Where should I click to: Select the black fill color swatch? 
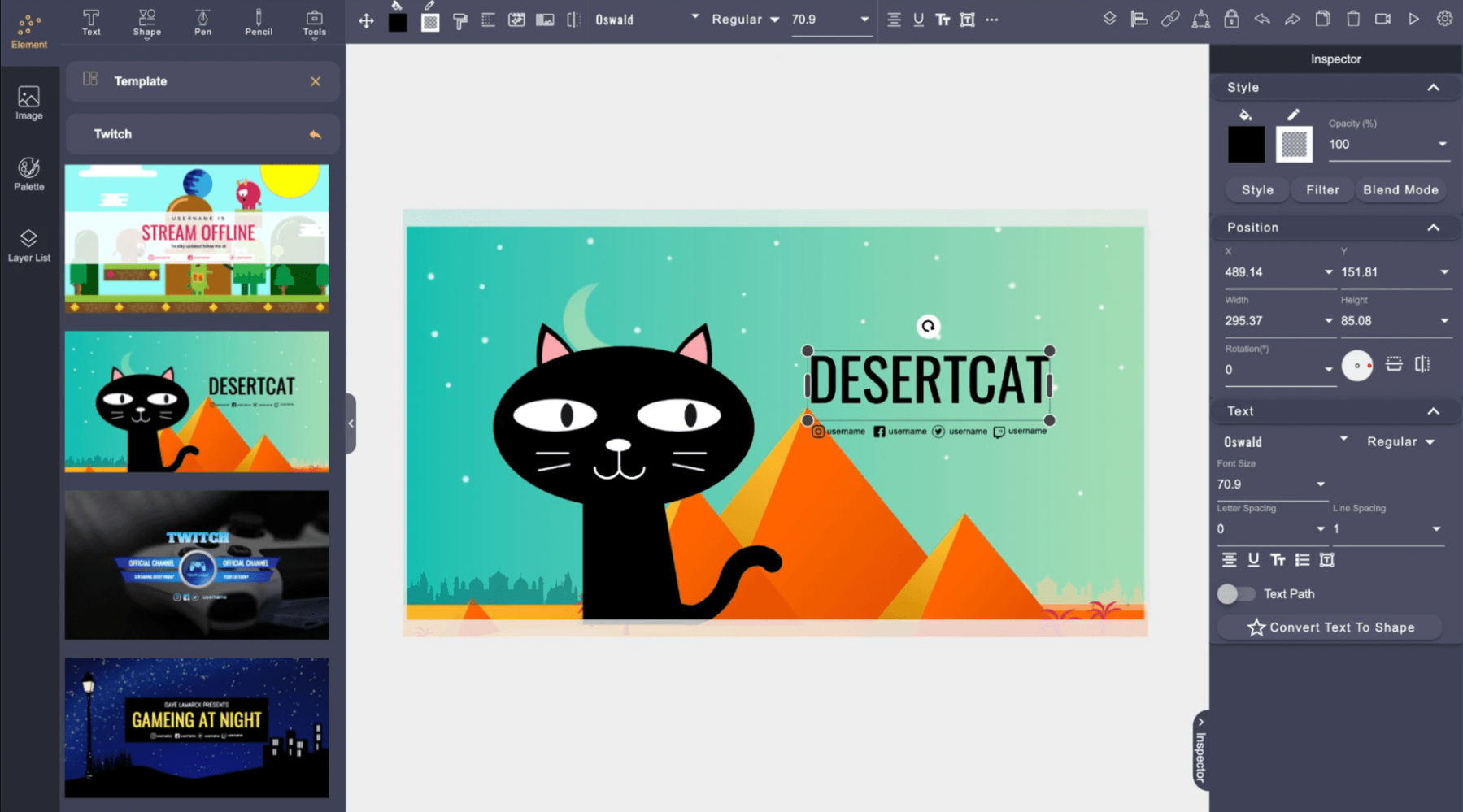tap(1245, 144)
